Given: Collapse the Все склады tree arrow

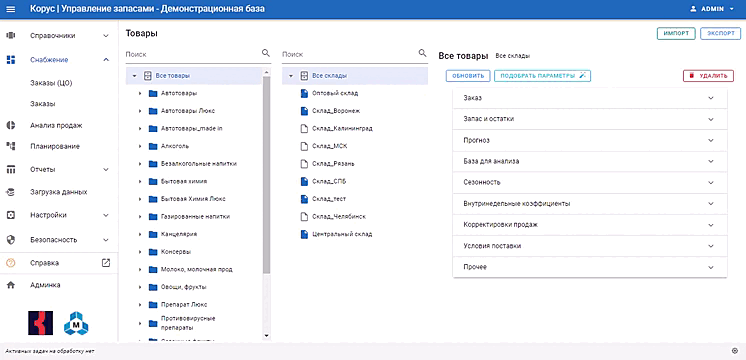Looking at the screenshot, I should 291,76.
